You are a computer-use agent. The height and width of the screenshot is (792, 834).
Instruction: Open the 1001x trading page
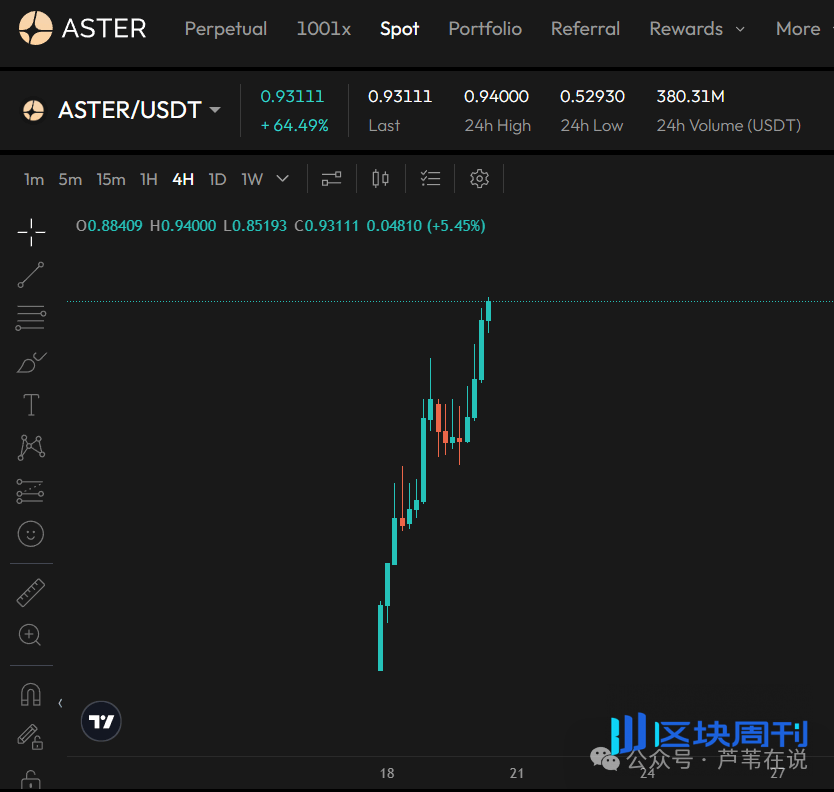click(x=323, y=29)
